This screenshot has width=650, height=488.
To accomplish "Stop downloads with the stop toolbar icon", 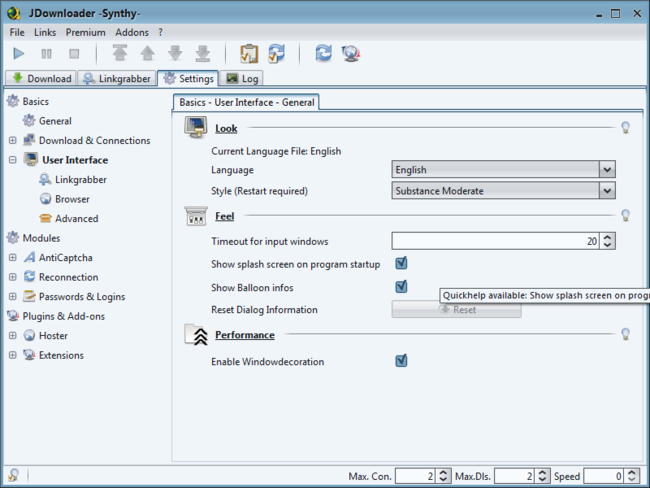I will click(x=74, y=53).
